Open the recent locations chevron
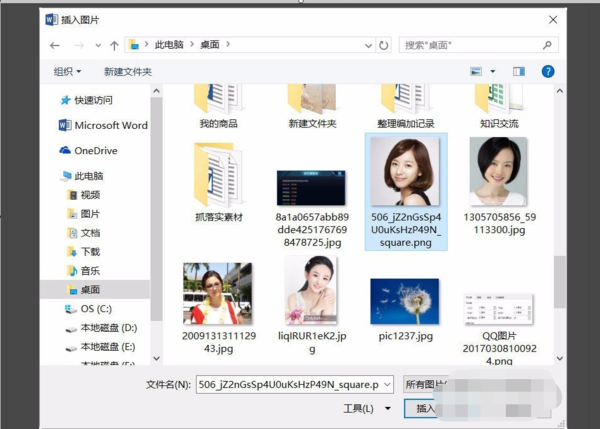The height and width of the screenshot is (429, 600). tap(98, 46)
